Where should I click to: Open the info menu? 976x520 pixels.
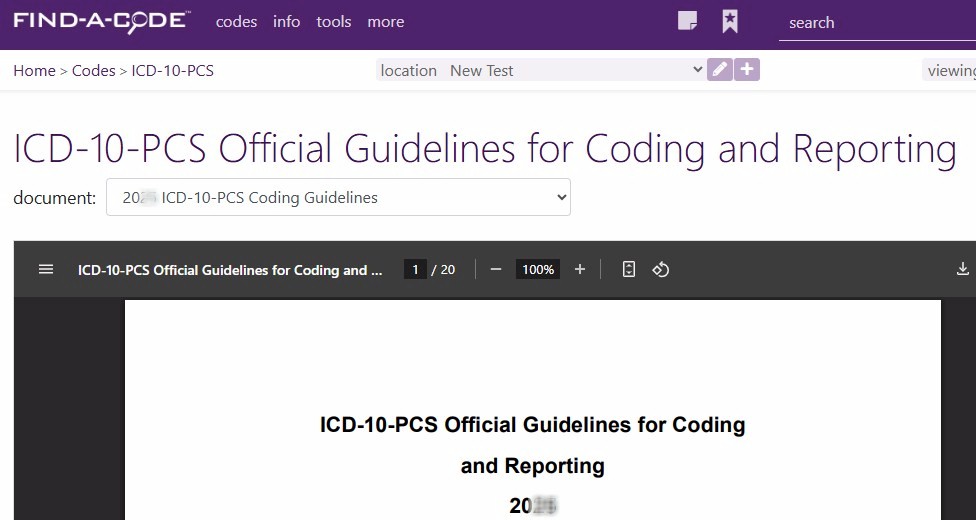pyautogui.click(x=286, y=22)
